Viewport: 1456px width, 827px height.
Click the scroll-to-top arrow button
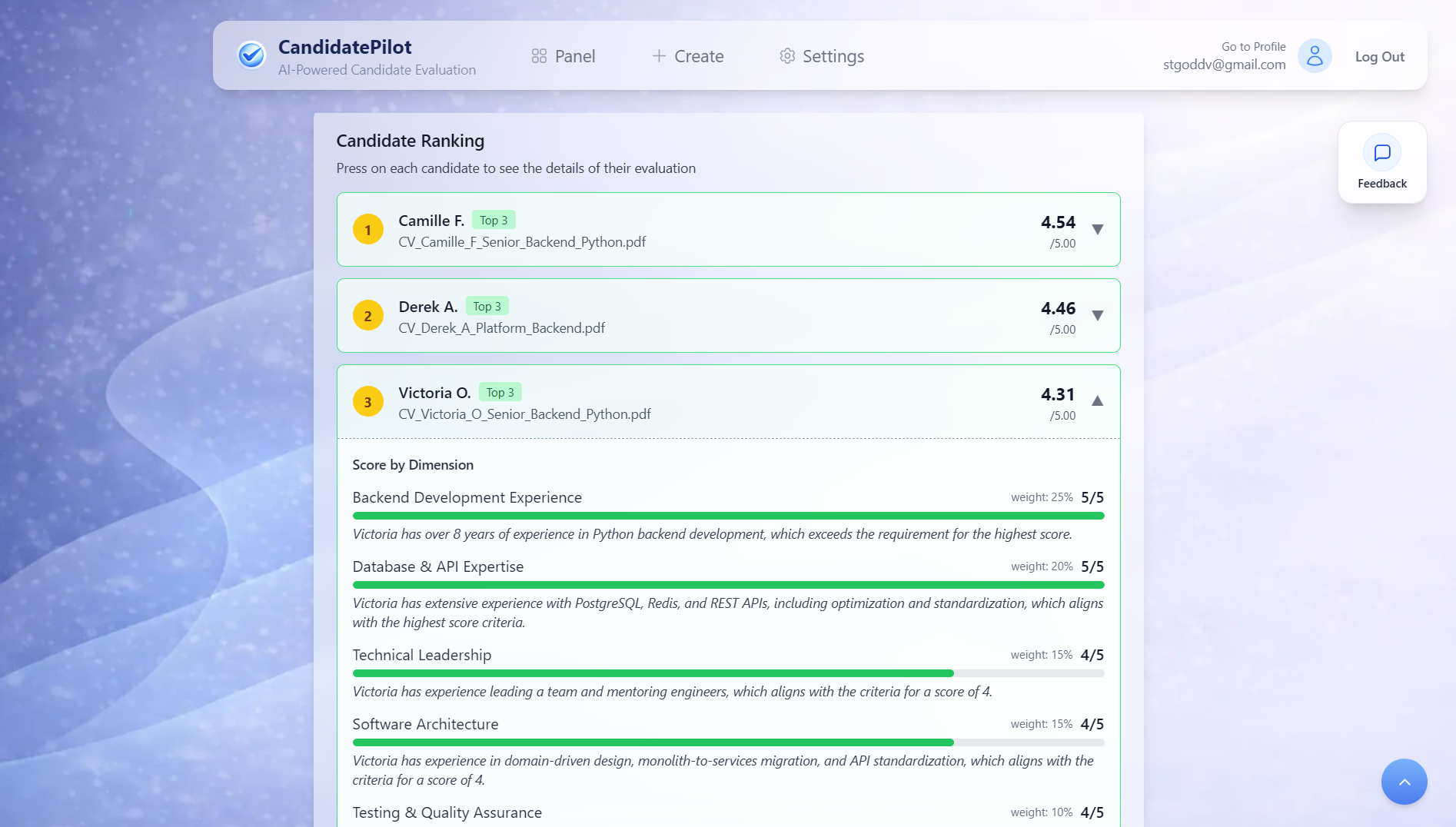point(1404,782)
